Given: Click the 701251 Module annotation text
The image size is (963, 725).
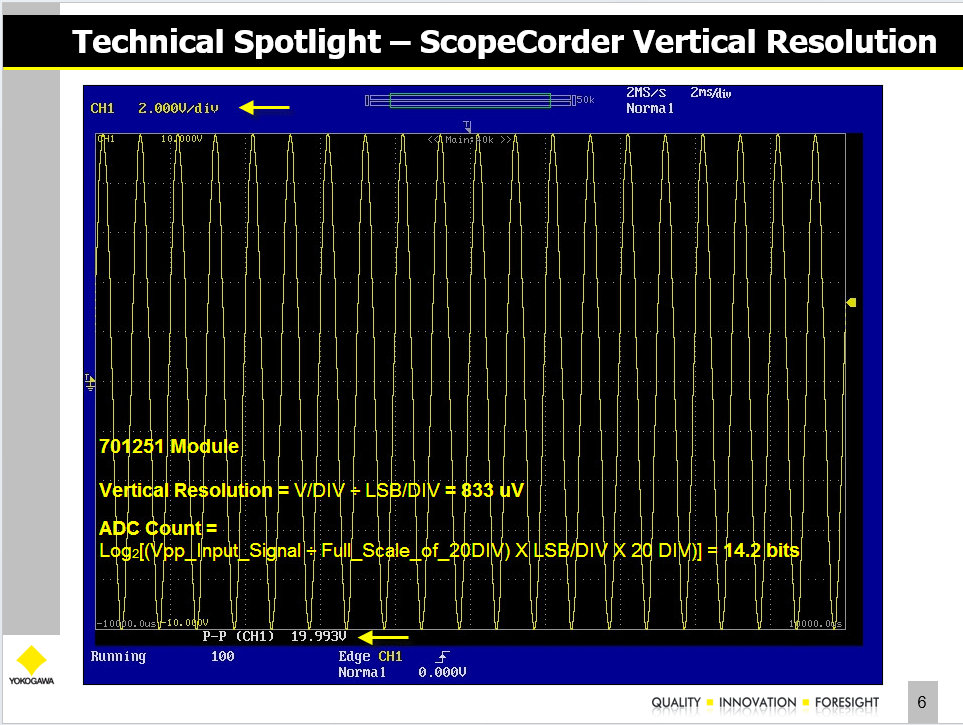Looking at the screenshot, I should pos(169,447).
